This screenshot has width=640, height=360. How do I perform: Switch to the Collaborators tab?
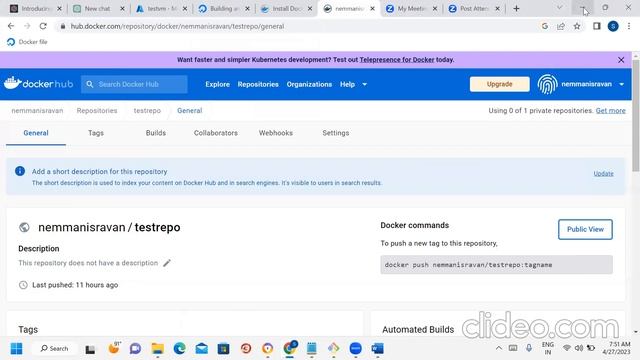(x=216, y=133)
